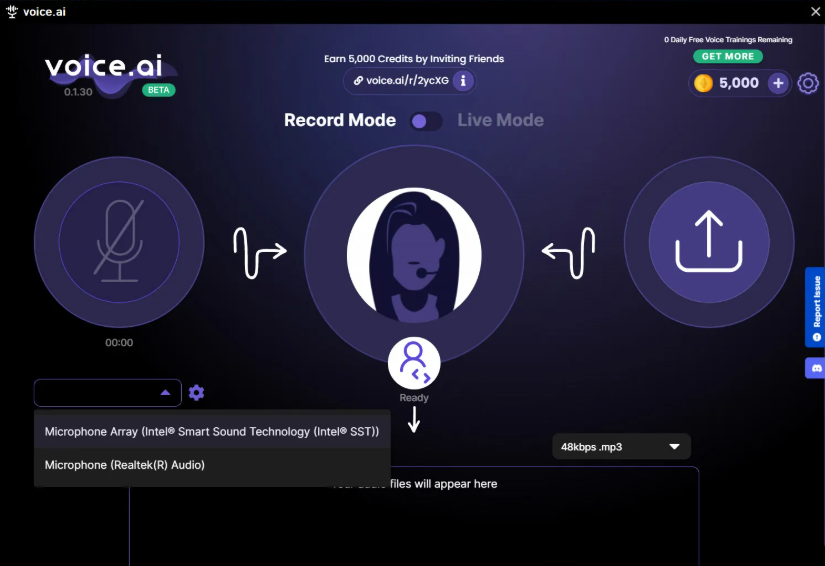Screen dimensions: 825x566
Task: Click the gold coin credits icon
Action: [x=703, y=83]
